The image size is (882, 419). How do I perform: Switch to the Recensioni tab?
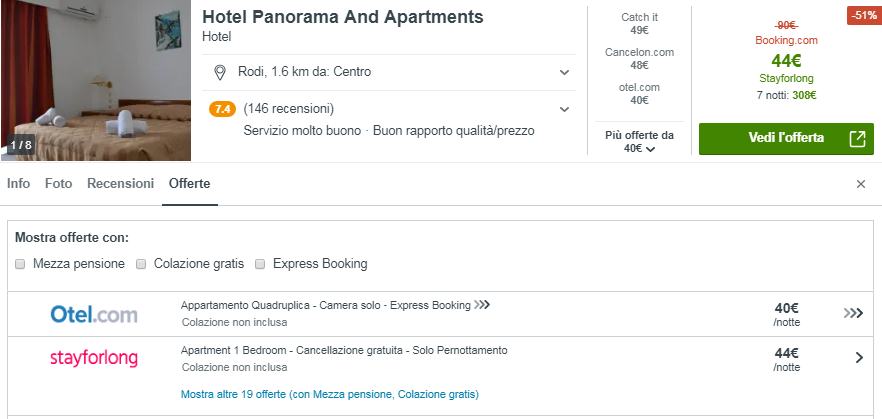pos(120,184)
